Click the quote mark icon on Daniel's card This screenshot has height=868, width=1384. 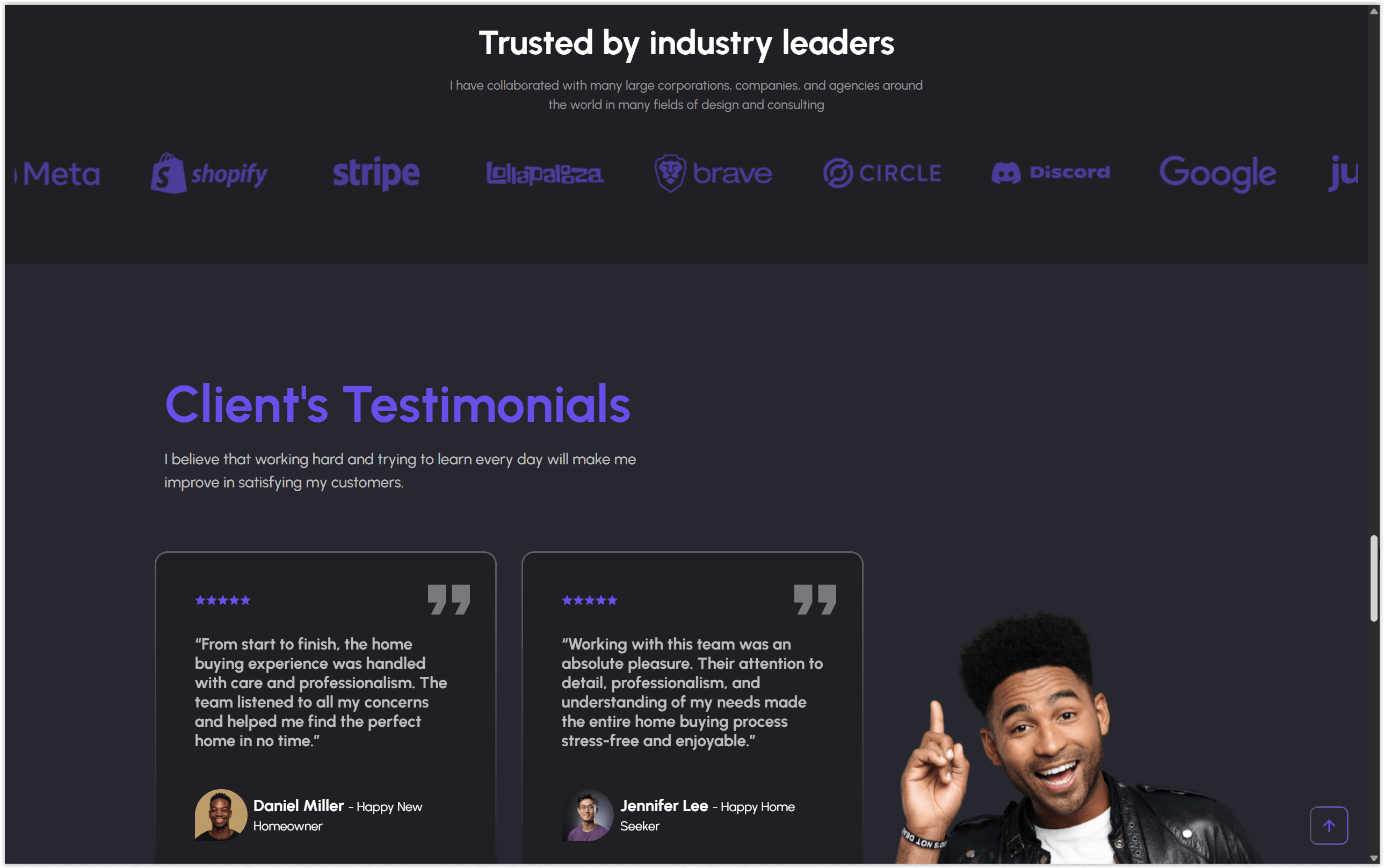(448, 599)
